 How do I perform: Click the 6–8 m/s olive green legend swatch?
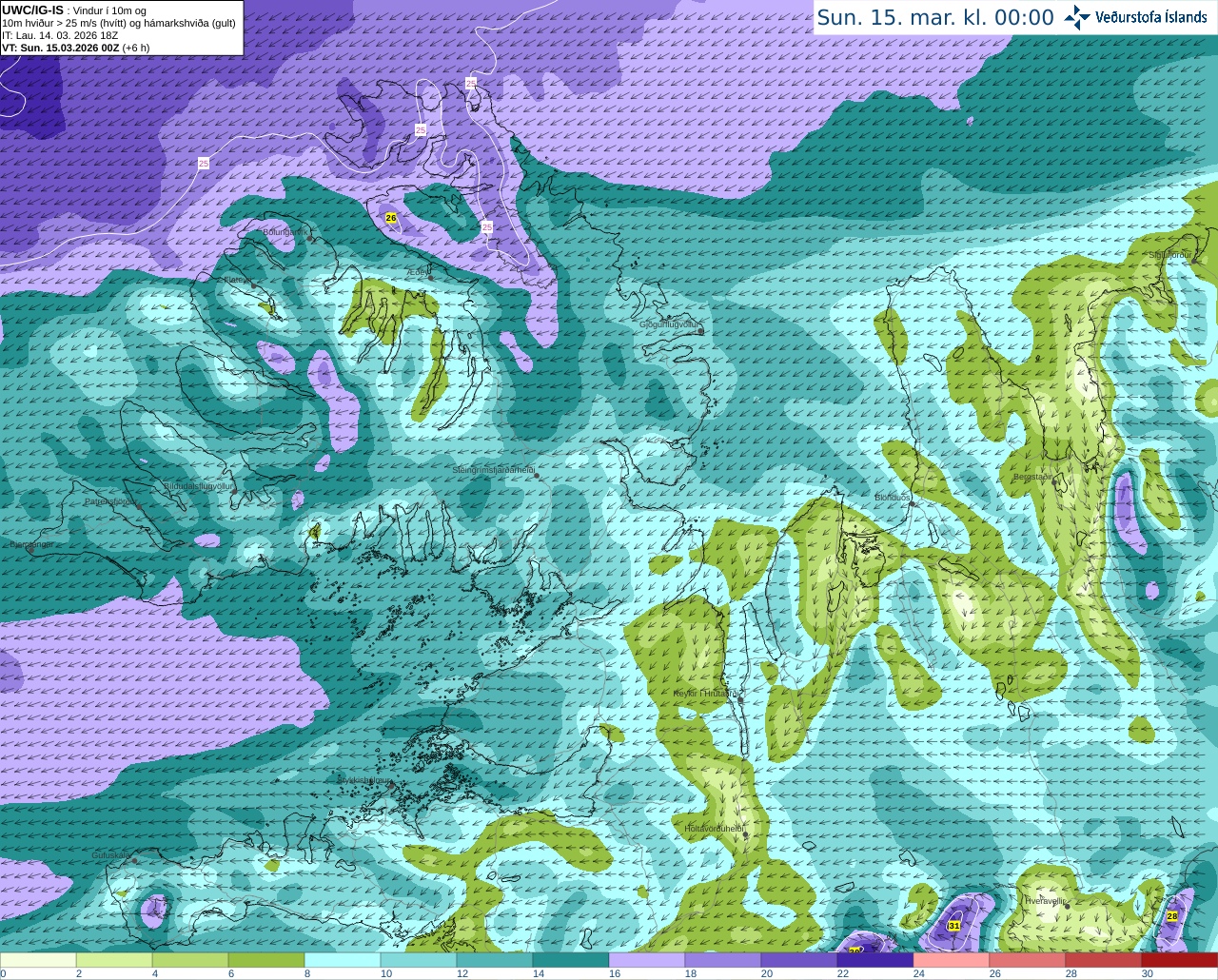pos(266,960)
